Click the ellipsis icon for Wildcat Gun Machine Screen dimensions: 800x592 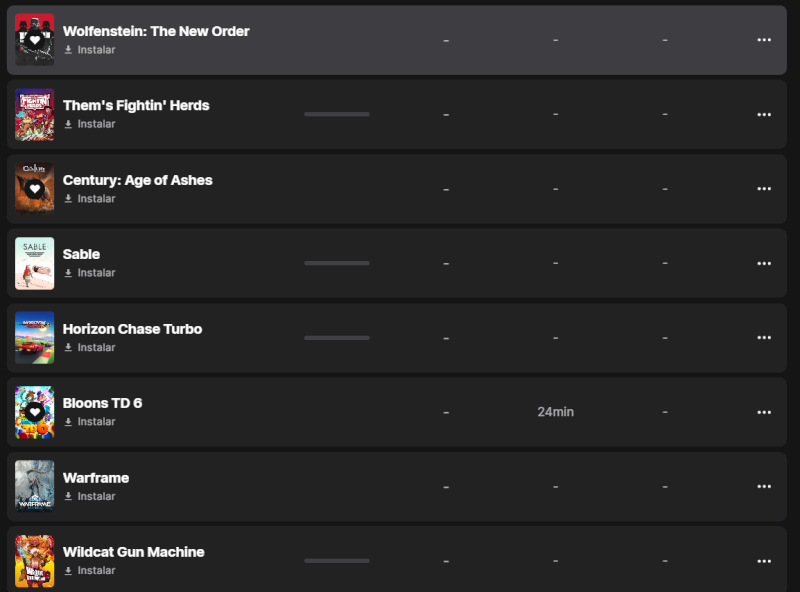764,561
